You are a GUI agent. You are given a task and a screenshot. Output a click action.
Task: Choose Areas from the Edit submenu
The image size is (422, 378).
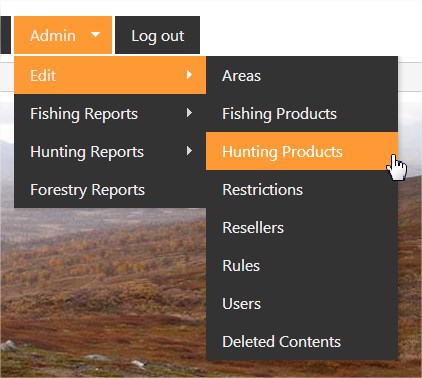tap(302, 75)
